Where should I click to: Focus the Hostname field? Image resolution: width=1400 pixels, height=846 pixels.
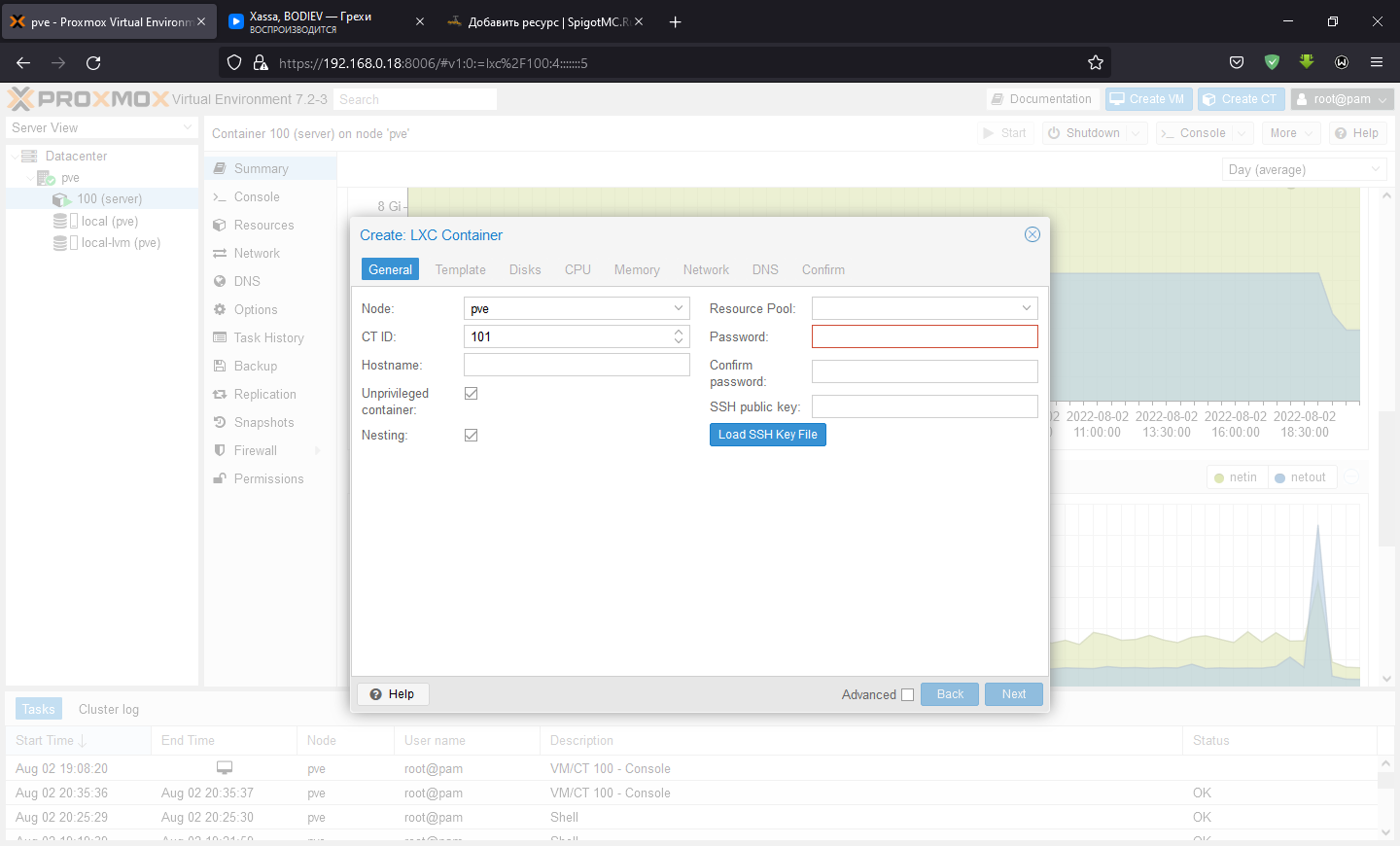[577, 365]
